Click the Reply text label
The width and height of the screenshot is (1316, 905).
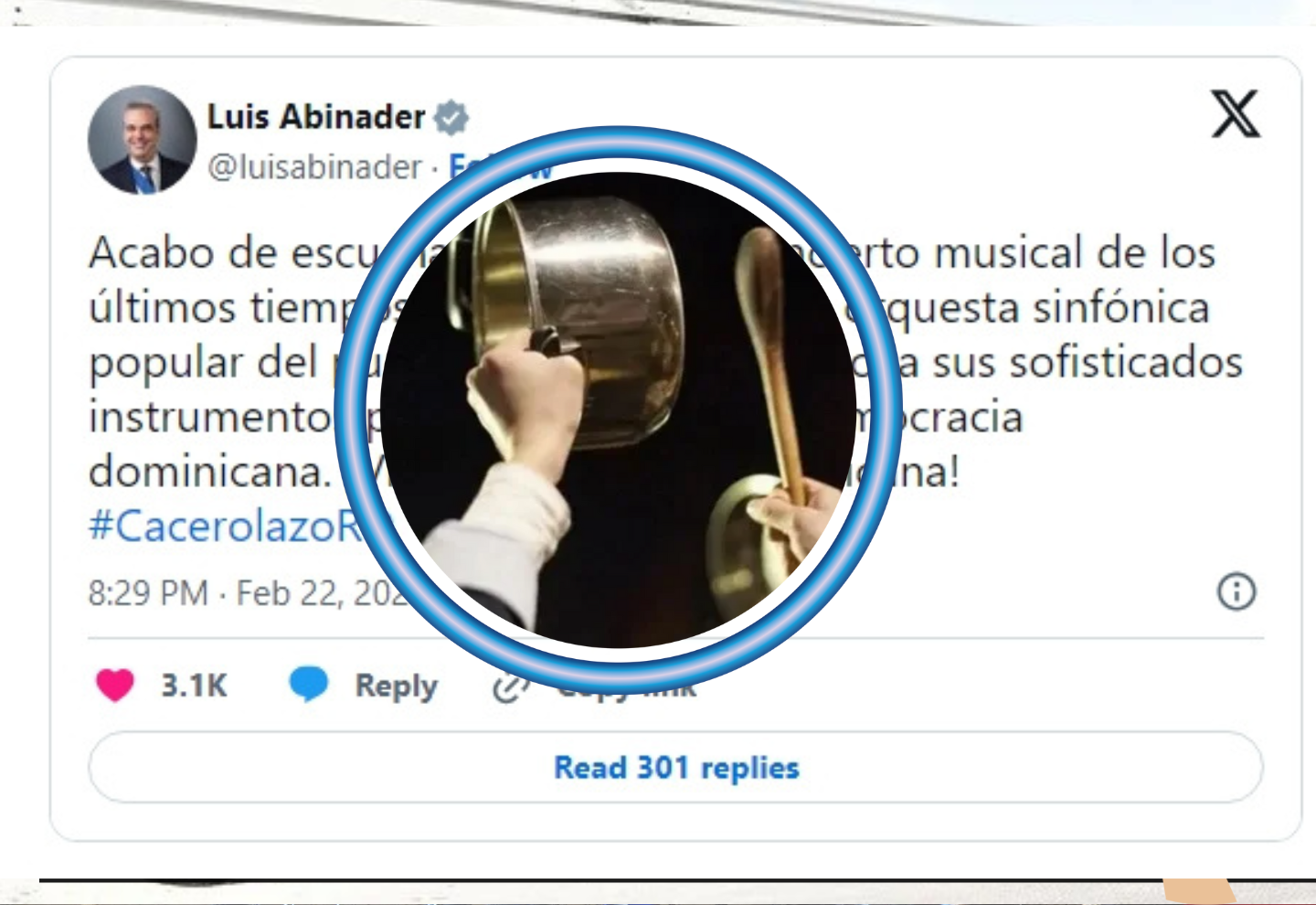tap(396, 686)
